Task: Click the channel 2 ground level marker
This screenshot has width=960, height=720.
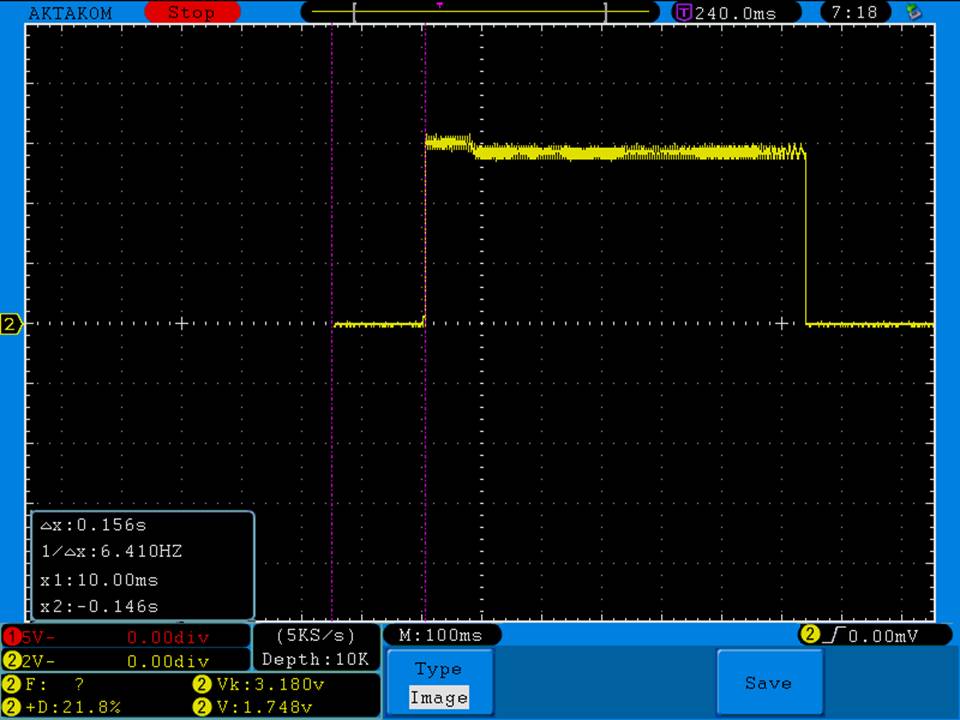Action: coord(10,324)
